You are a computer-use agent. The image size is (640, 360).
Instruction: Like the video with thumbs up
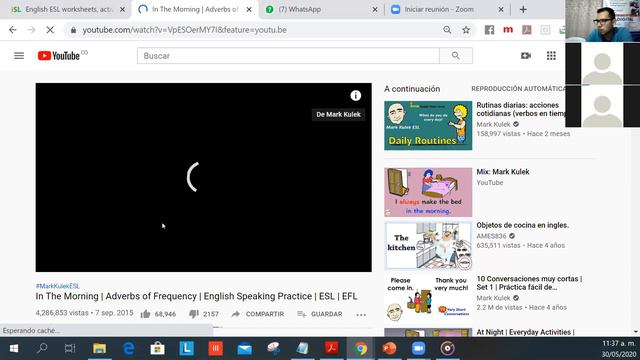pyautogui.click(x=158, y=314)
